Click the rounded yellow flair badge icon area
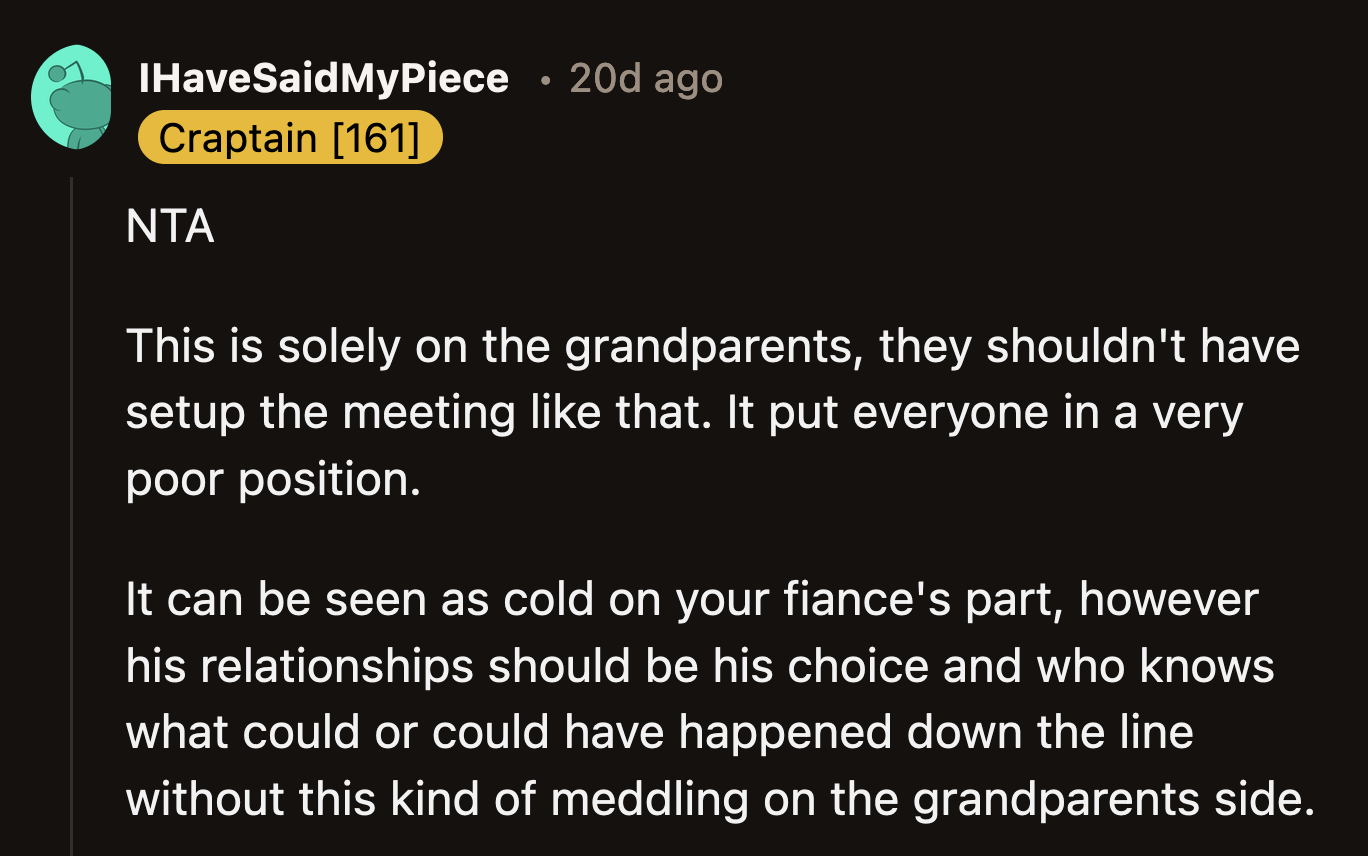Viewport: 1368px width, 856px height. pos(289,137)
